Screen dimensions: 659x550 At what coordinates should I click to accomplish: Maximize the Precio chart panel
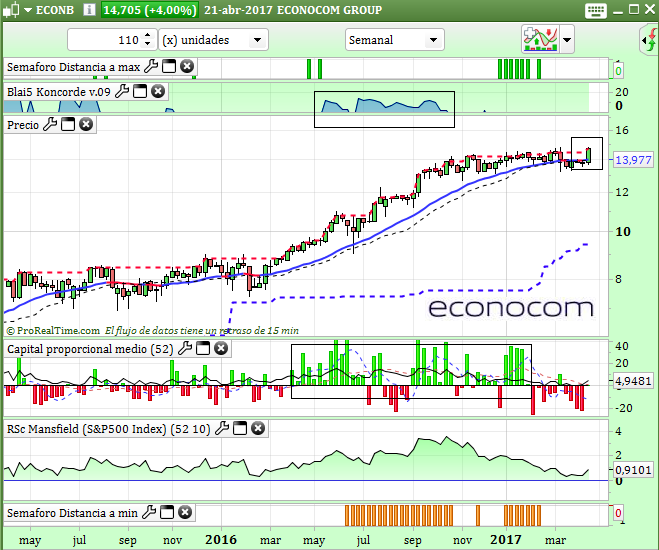68,125
